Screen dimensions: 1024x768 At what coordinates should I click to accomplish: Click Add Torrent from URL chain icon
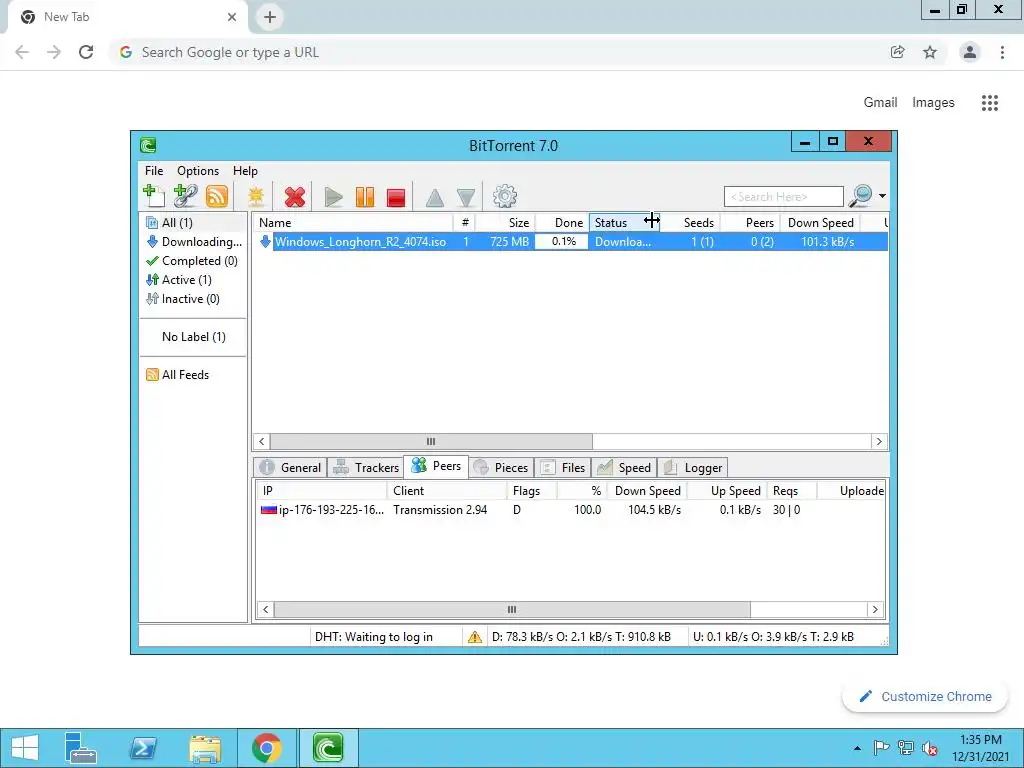(185, 195)
